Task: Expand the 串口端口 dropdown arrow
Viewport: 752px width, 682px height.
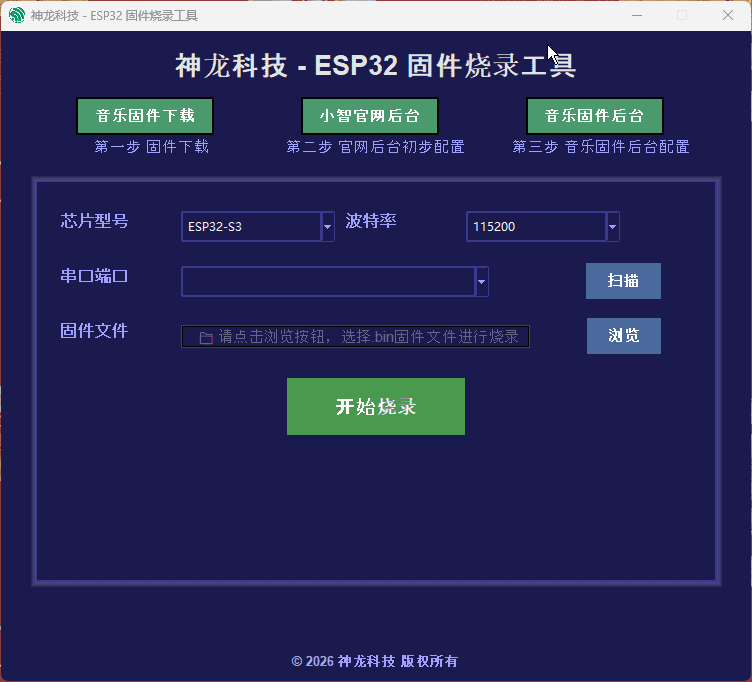Action: coord(482,282)
